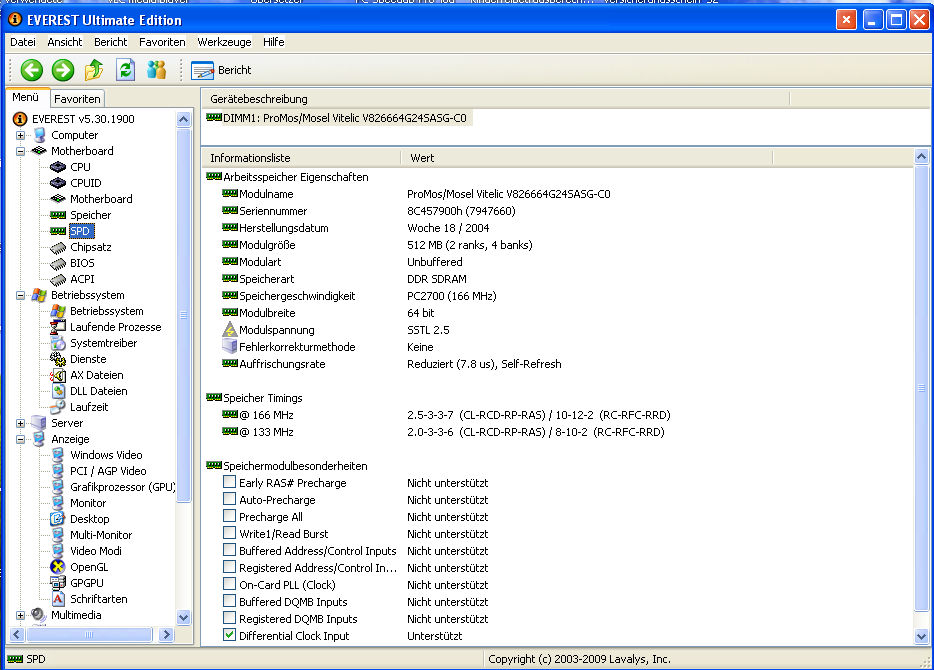Go forward with the green right arrow
934x670 pixels.
pos(63,70)
